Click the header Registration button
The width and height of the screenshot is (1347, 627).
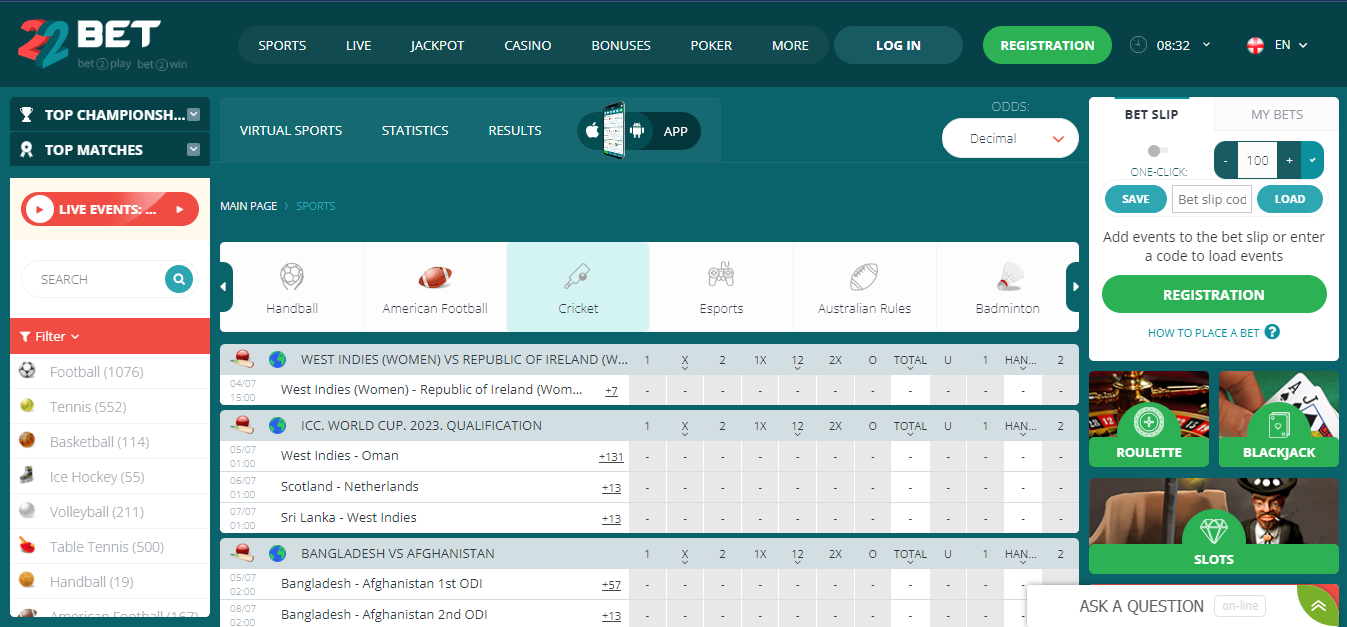[1047, 45]
